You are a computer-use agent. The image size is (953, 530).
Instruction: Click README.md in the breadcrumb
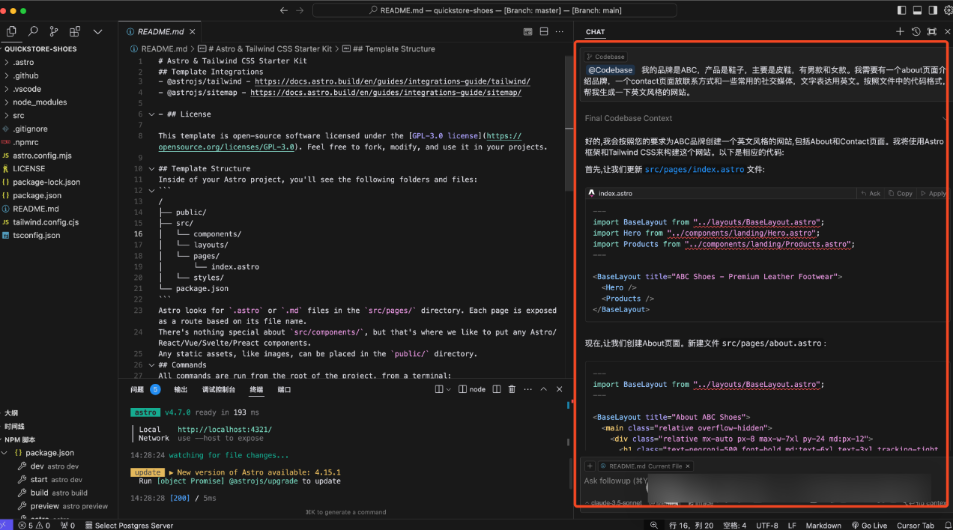[x=164, y=49]
